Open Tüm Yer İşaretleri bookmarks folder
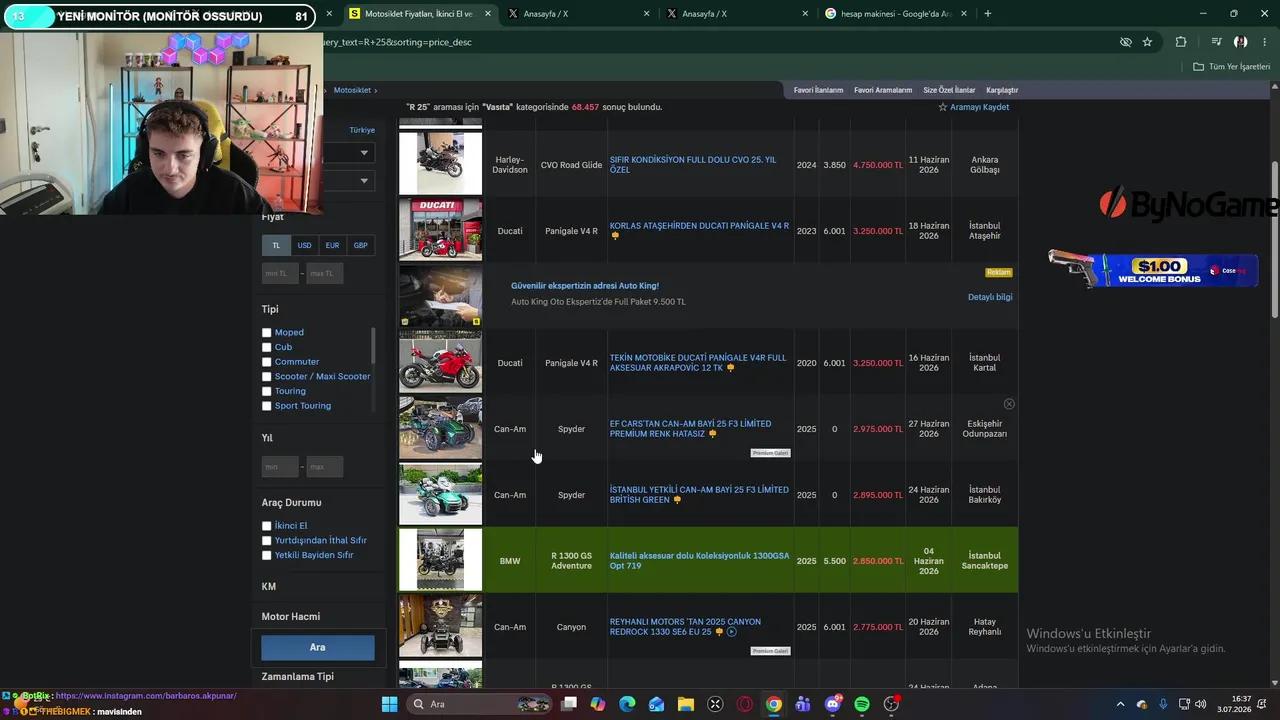 pyautogui.click(x=1232, y=66)
